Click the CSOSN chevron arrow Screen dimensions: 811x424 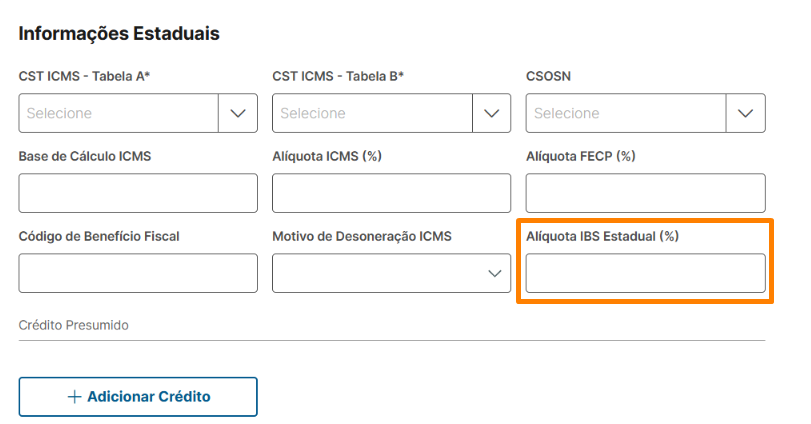pyautogui.click(x=745, y=113)
